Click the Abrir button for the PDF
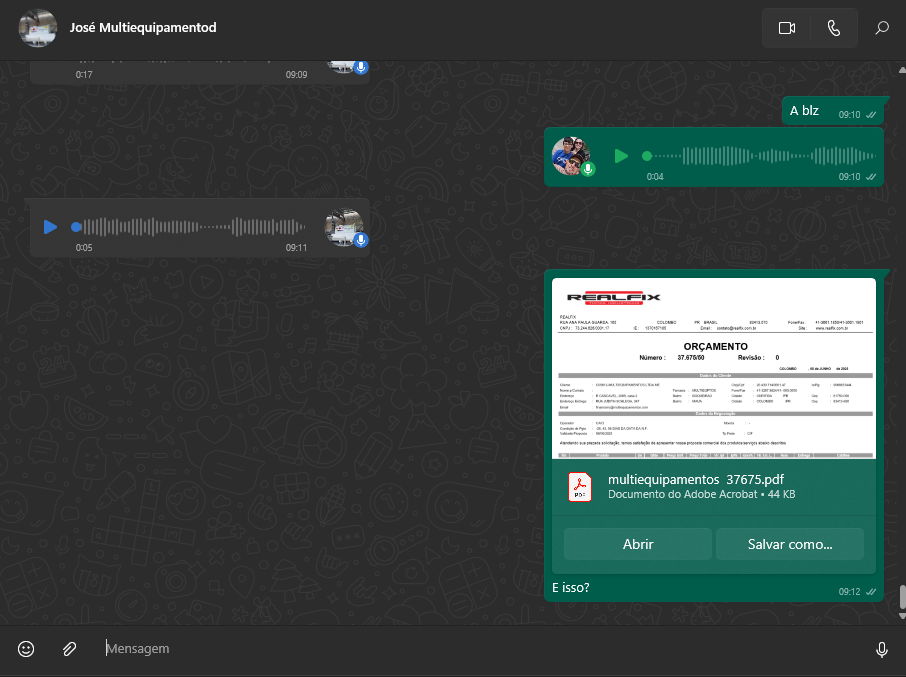This screenshot has width=906, height=677. 638,544
